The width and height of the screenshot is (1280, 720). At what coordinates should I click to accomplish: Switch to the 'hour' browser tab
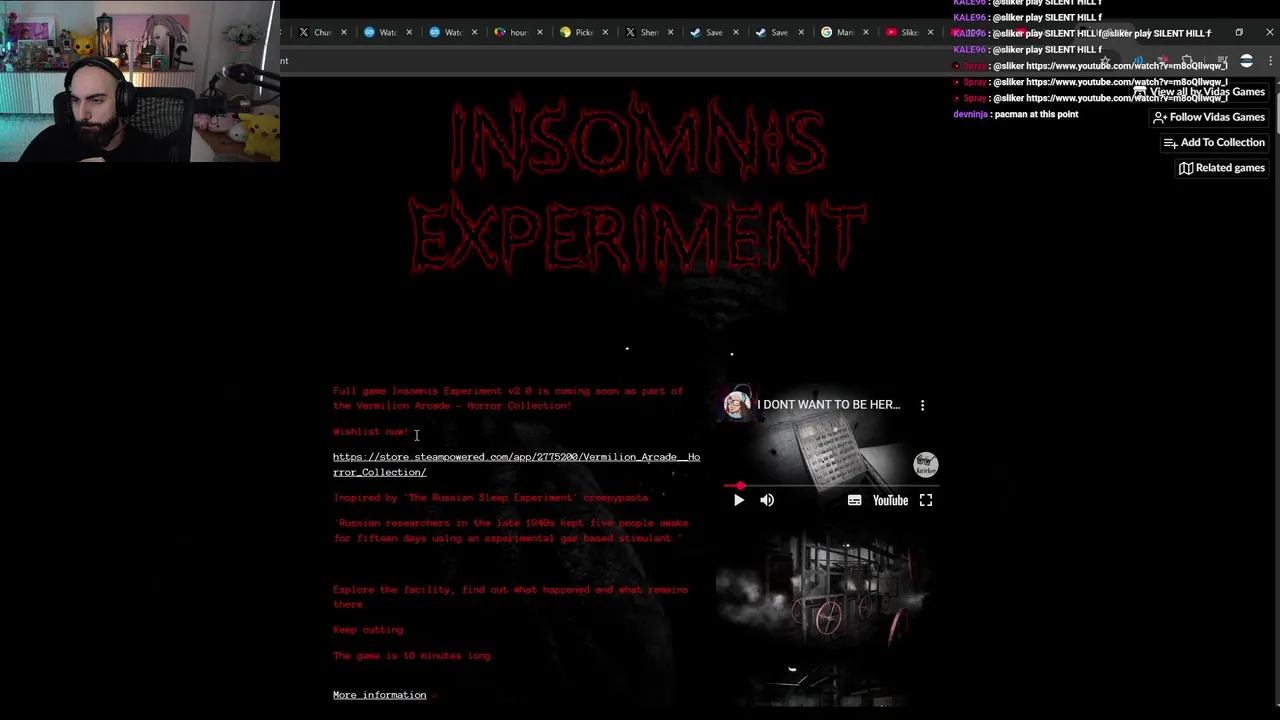518,32
